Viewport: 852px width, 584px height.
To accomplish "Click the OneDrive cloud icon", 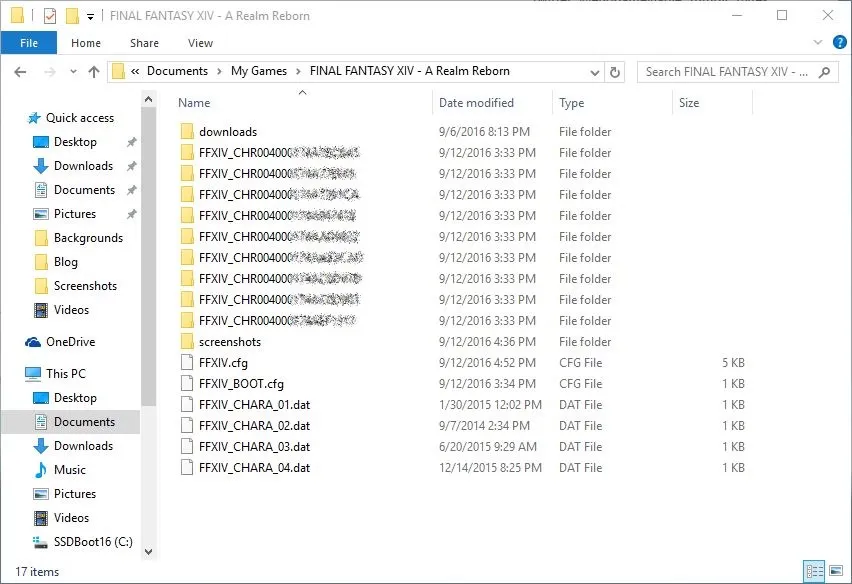I will (33, 342).
